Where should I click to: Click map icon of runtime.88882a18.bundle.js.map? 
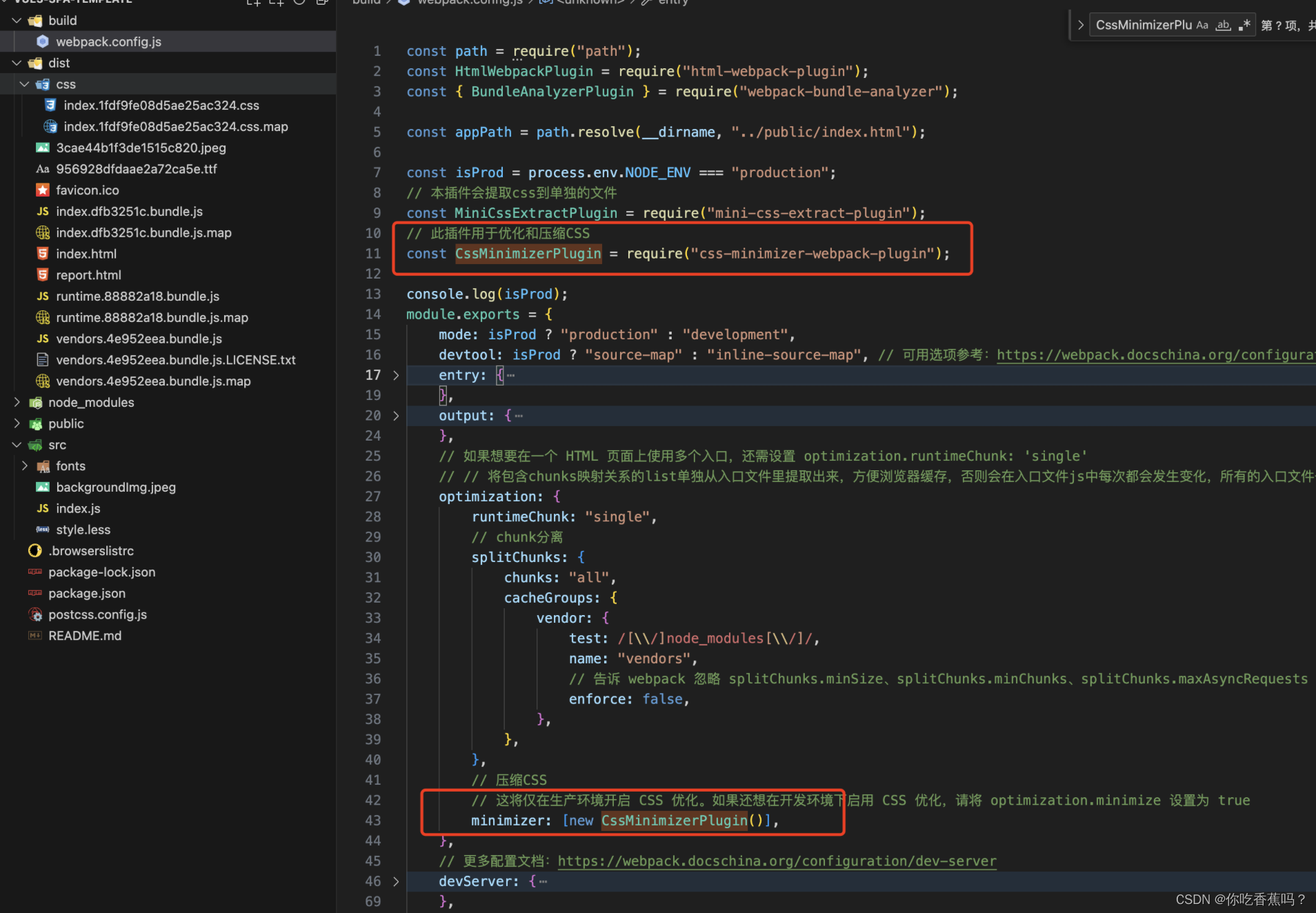pos(43,317)
